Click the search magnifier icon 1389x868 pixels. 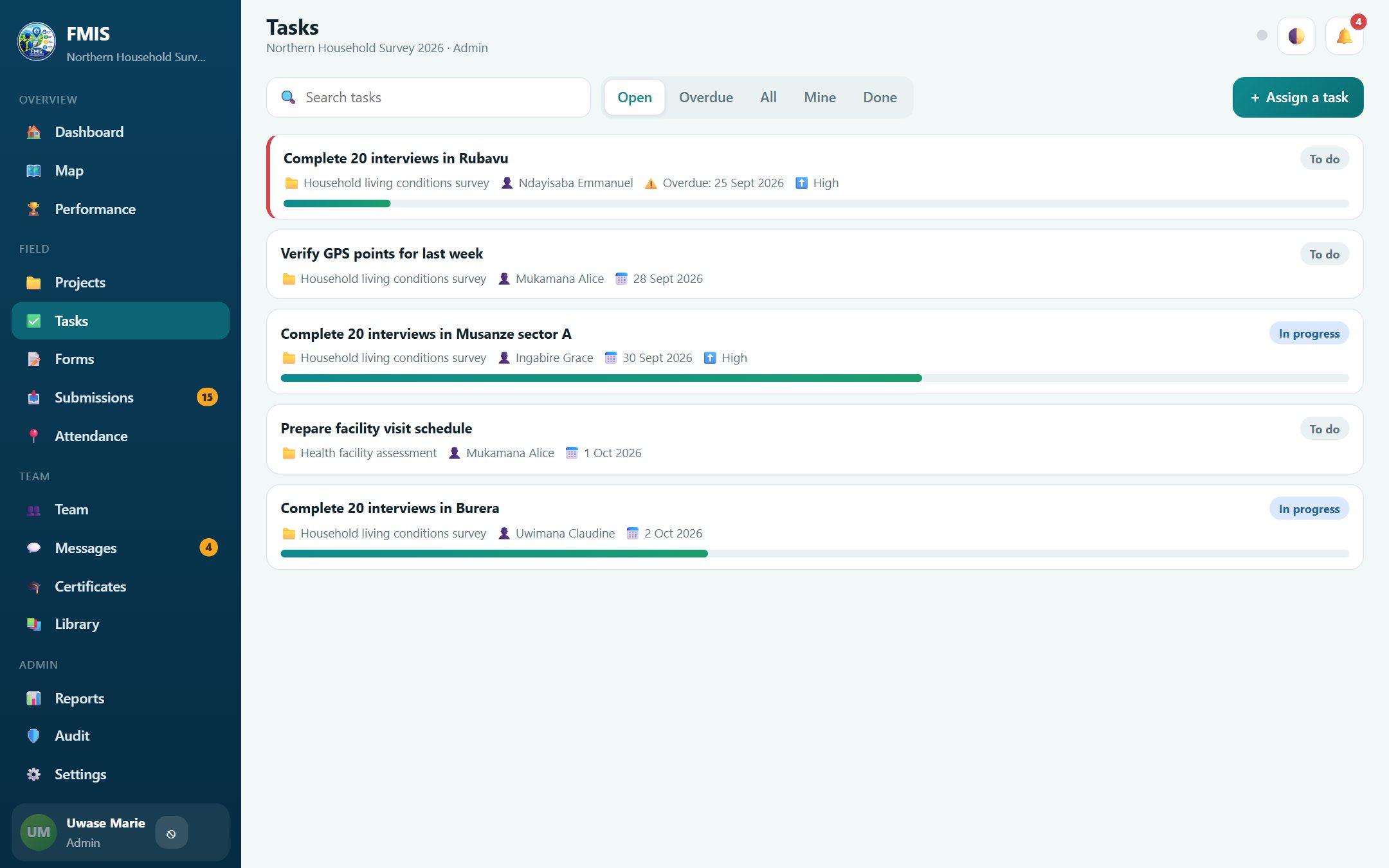click(x=288, y=97)
